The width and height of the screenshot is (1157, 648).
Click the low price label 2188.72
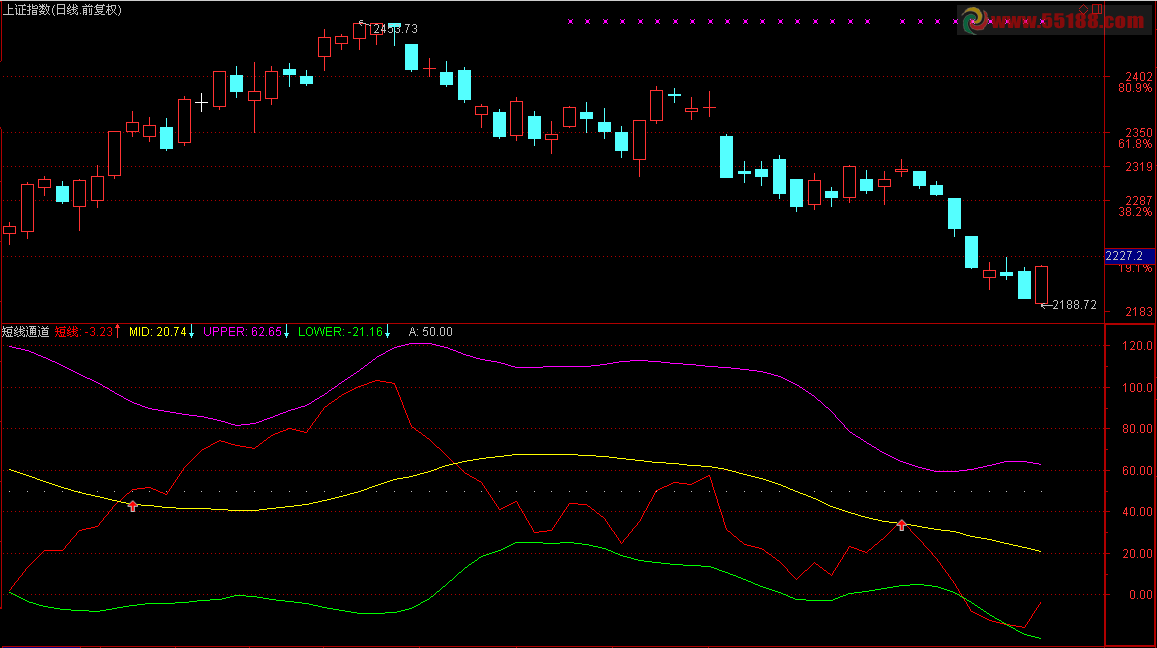tap(1074, 305)
